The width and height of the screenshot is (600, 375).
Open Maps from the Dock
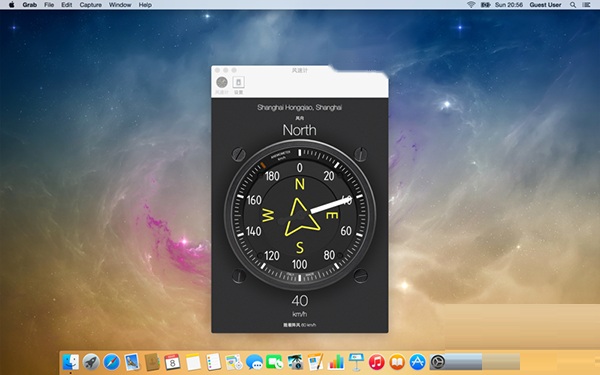233,362
